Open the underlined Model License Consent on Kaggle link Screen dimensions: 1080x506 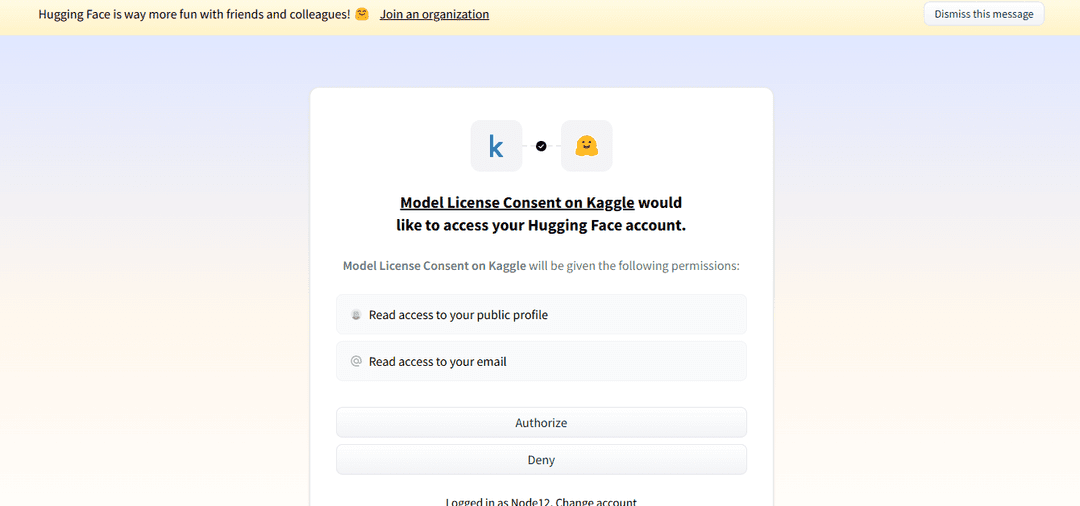[517, 202]
